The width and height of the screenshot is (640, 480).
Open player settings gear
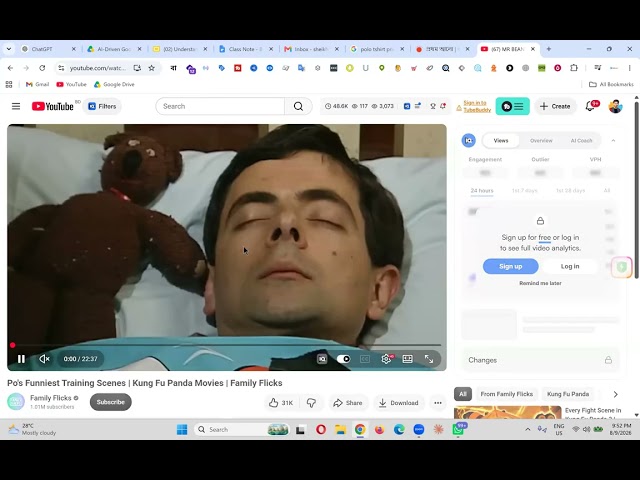coord(386,359)
